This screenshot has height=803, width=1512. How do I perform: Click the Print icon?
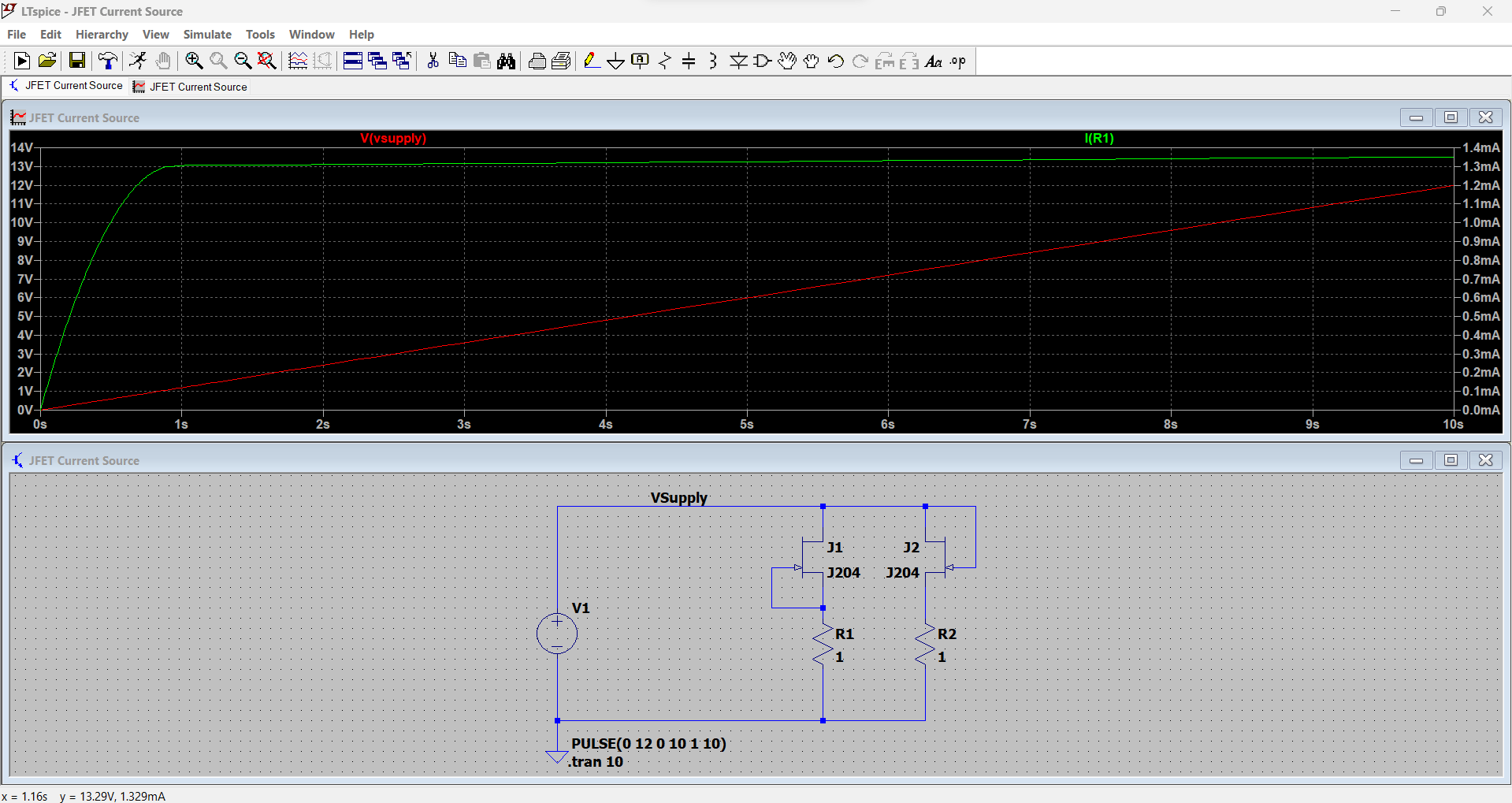(537, 61)
